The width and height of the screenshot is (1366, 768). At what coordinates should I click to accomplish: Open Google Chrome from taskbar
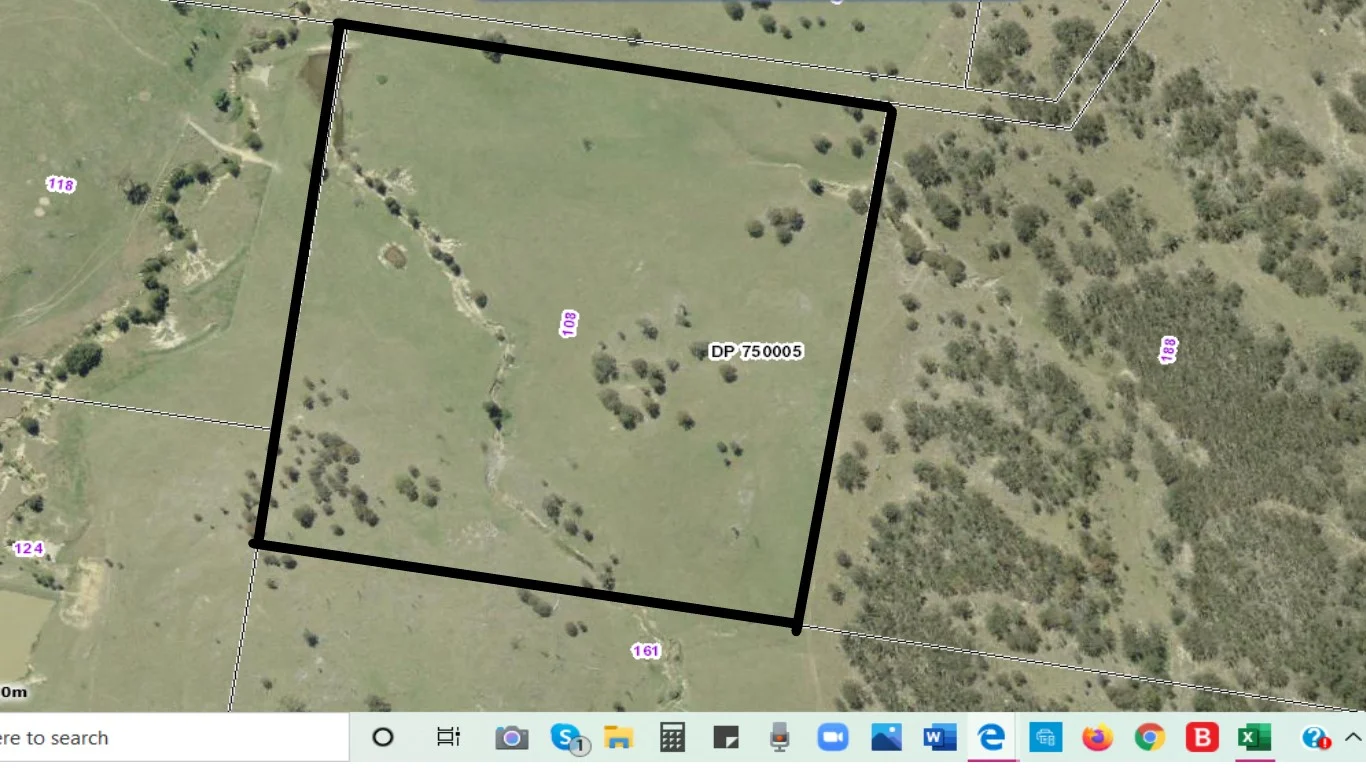[1150, 738]
